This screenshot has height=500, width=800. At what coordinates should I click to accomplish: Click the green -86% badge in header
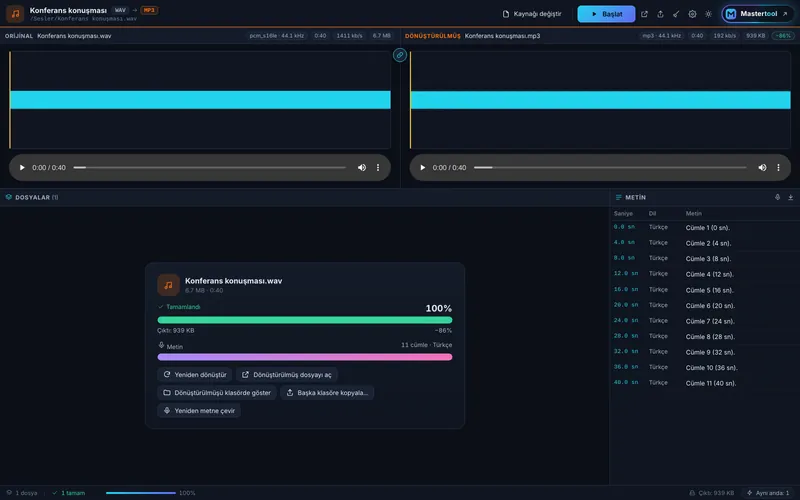(783, 36)
